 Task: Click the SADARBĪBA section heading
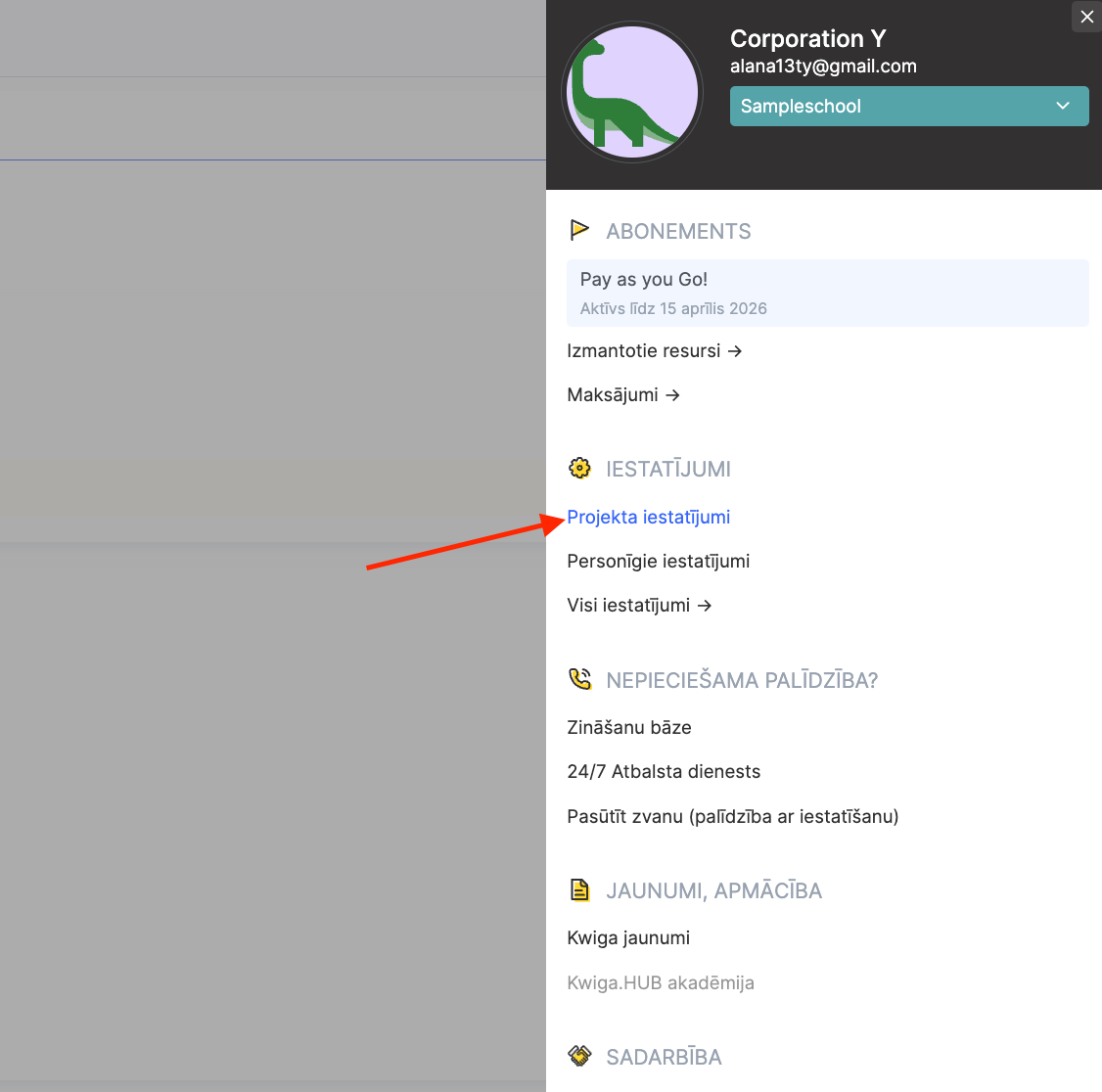pyautogui.click(x=664, y=1057)
